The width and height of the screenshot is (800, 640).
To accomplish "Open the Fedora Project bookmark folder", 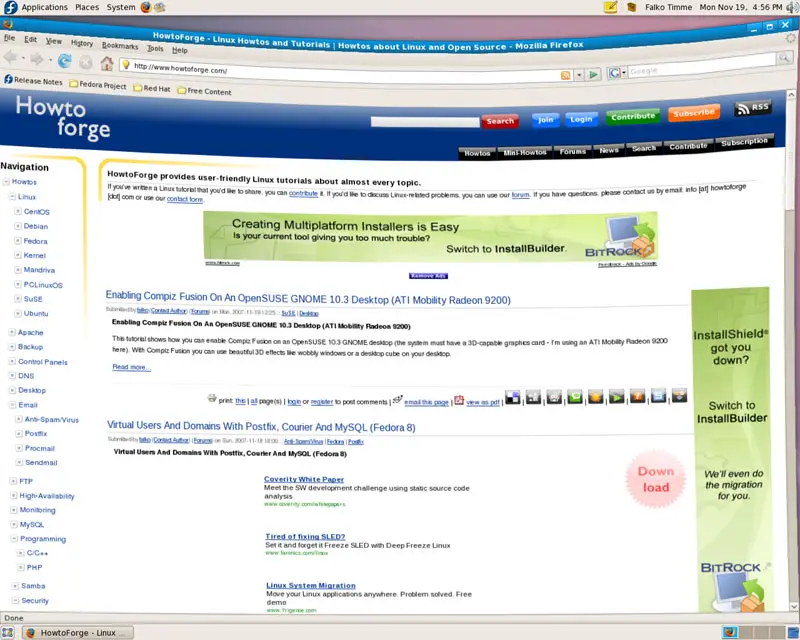I will click(97, 85).
